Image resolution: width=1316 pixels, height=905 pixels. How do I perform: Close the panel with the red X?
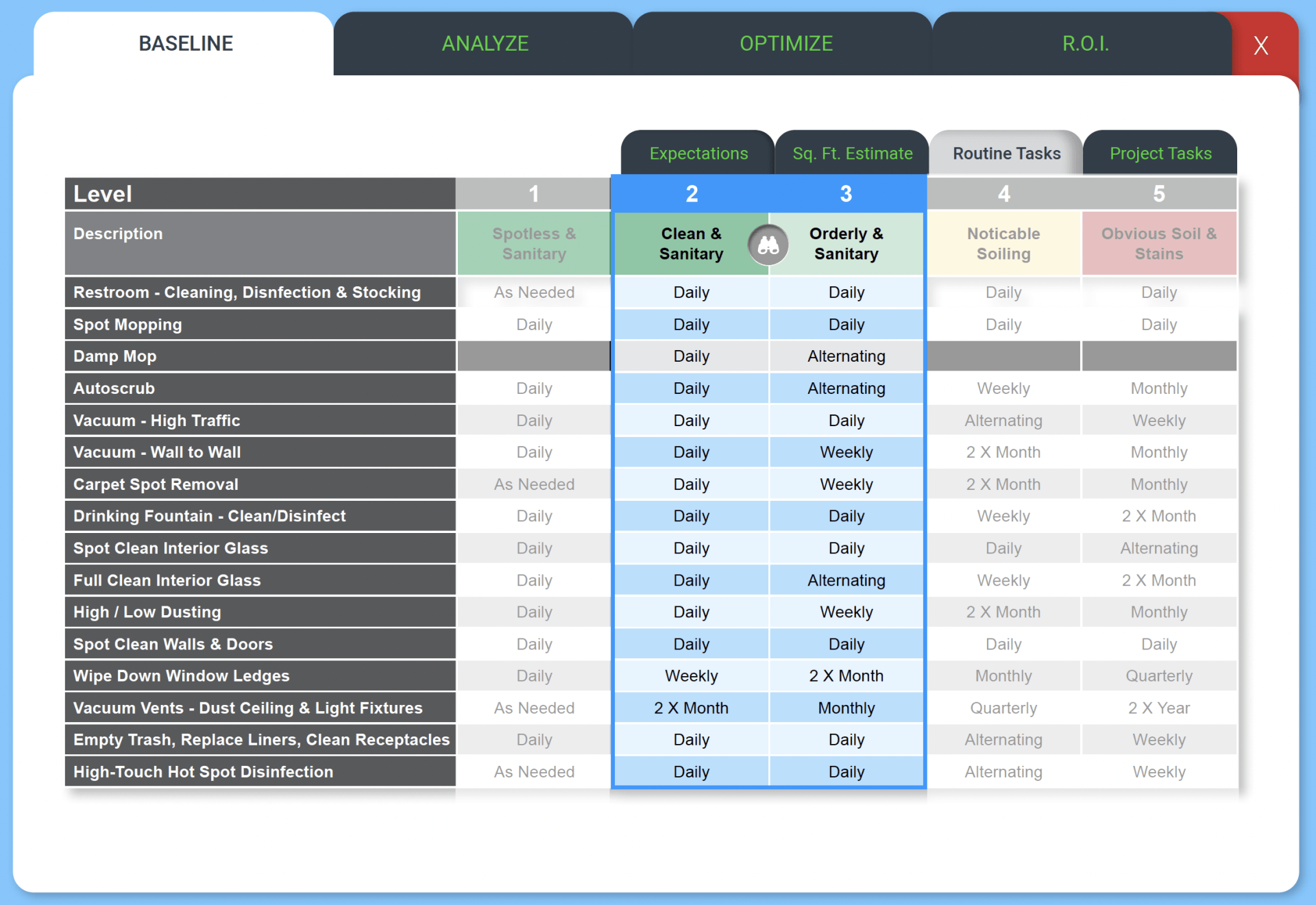(x=1261, y=45)
